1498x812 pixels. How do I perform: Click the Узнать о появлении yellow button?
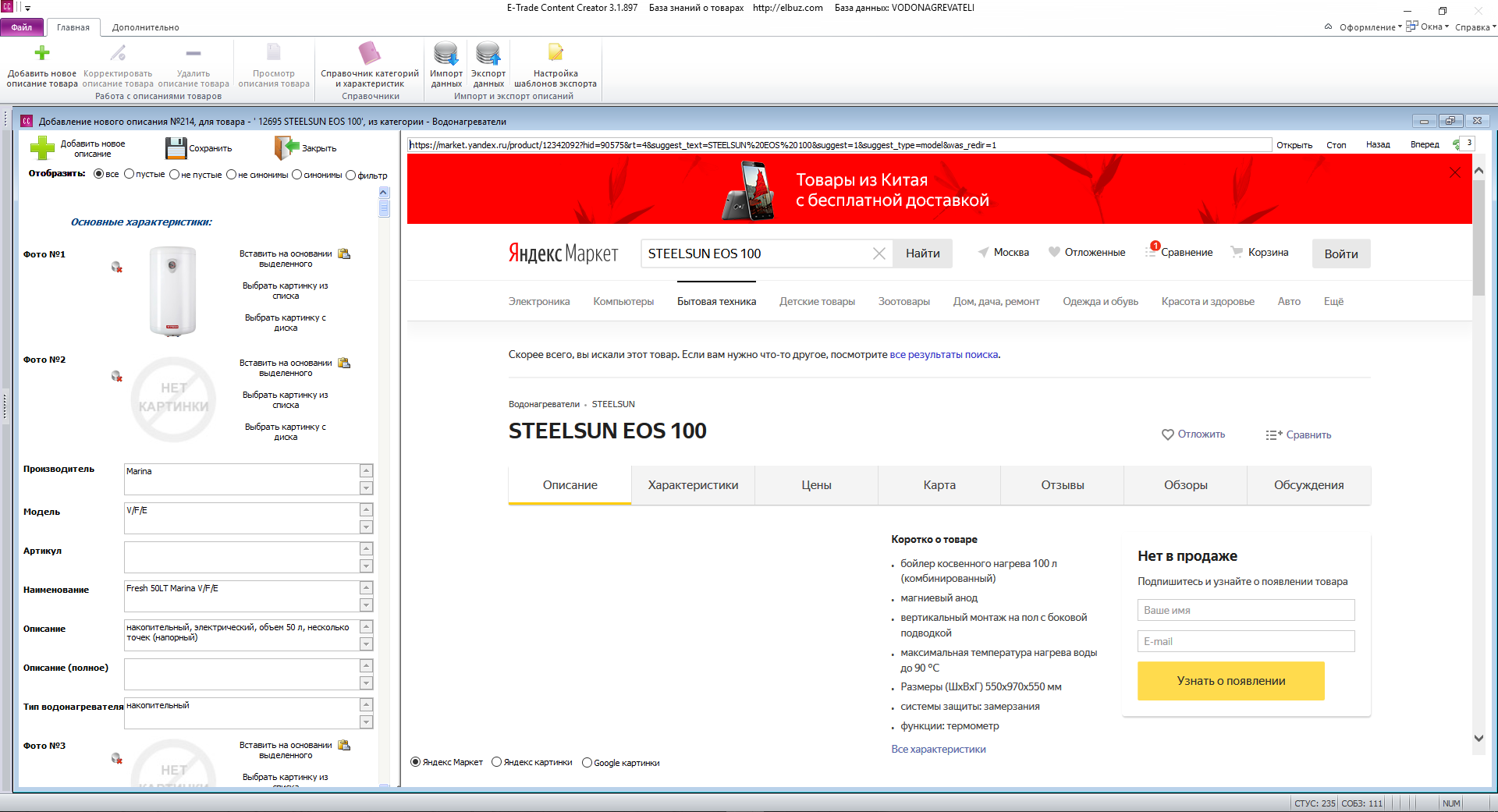click(x=1231, y=681)
